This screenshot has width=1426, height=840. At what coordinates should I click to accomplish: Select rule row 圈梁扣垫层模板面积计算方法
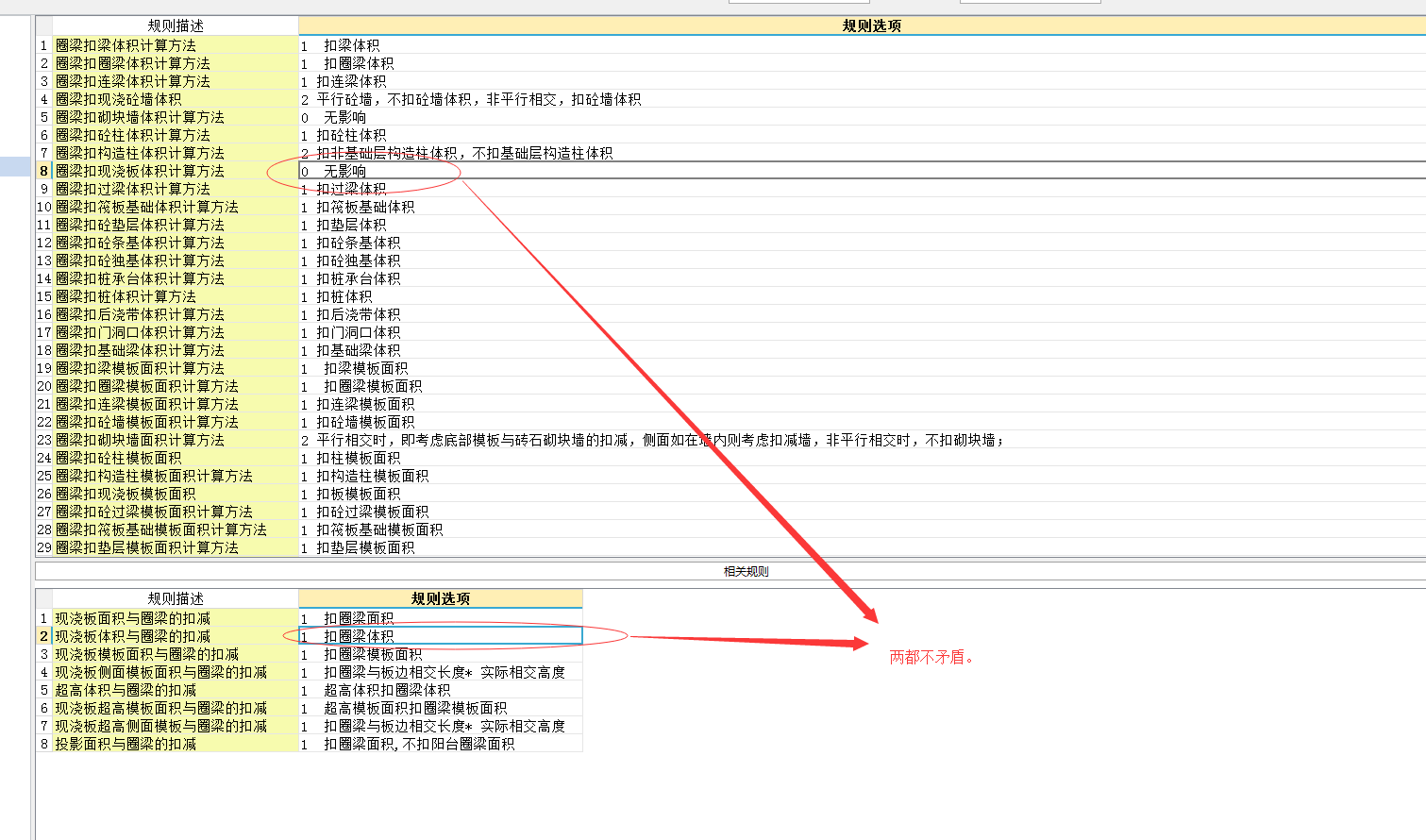(x=176, y=547)
